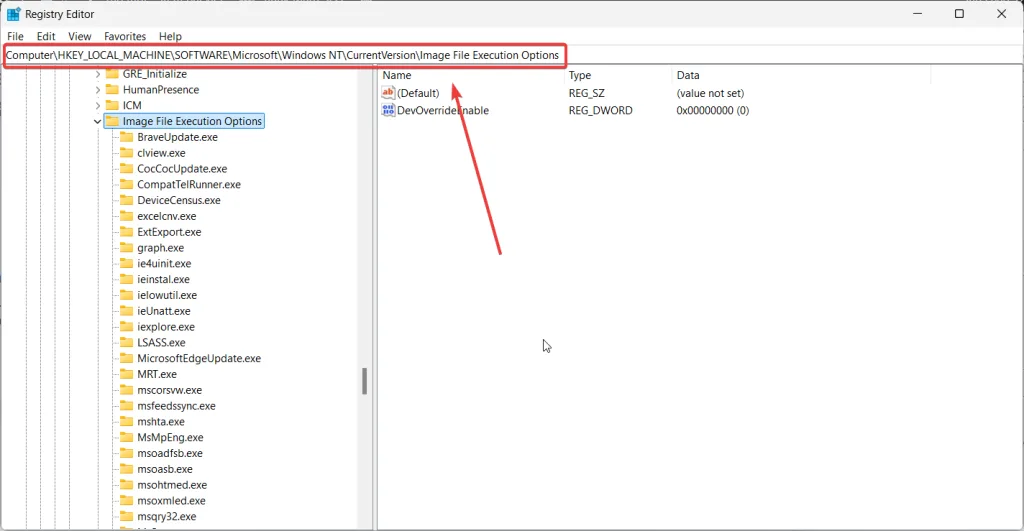Image resolution: width=1024 pixels, height=531 pixels.
Task: Select the mscorsvw.exe key
Action: 169,390
